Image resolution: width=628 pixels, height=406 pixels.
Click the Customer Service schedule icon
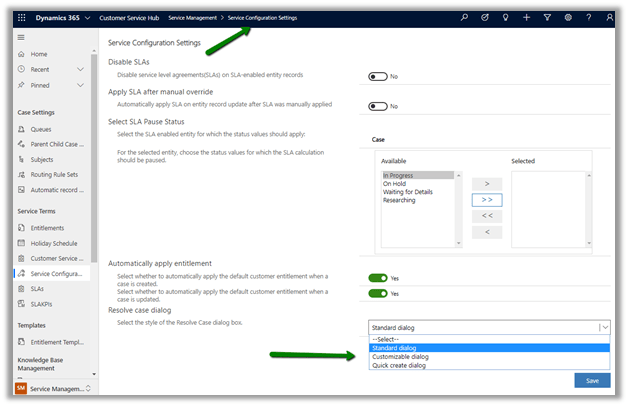(22, 258)
